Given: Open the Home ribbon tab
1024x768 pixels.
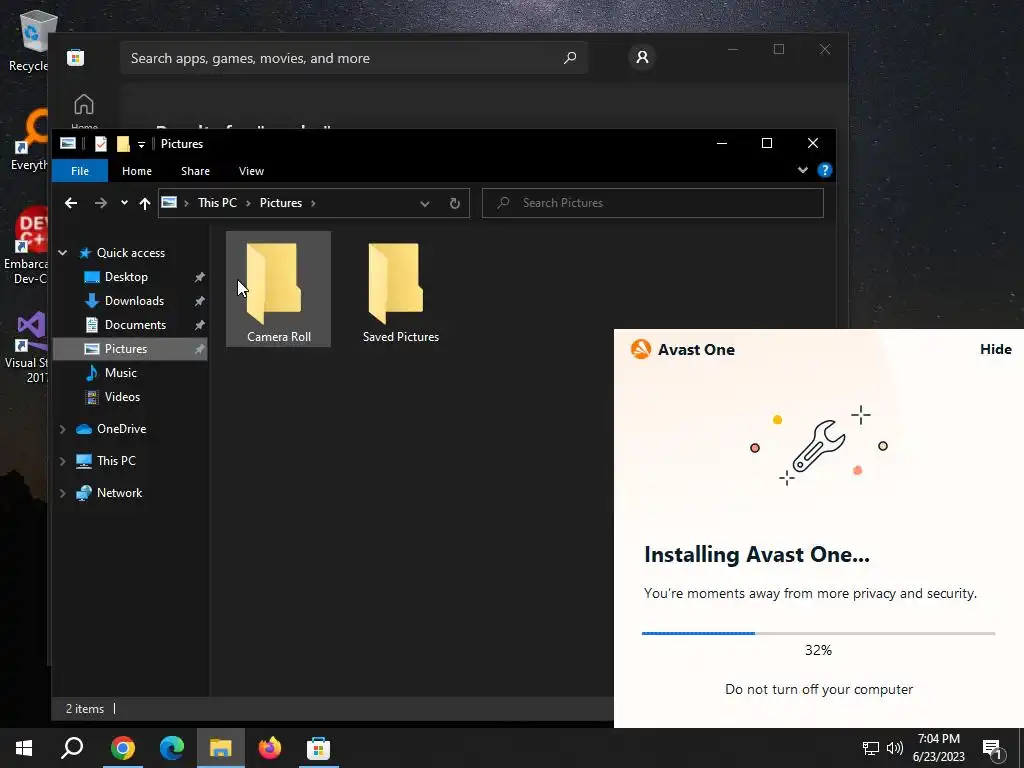Looking at the screenshot, I should [x=136, y=171].
